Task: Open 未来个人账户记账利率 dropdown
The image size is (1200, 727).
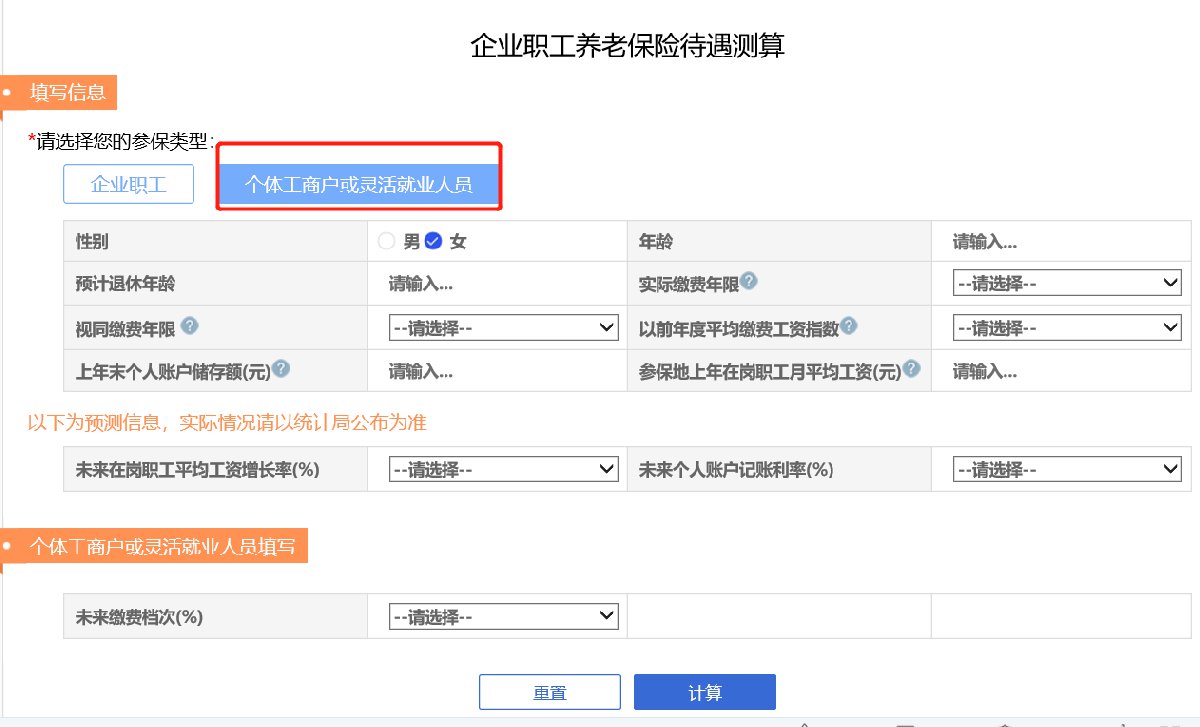Action: click(x=1067, y=469)
